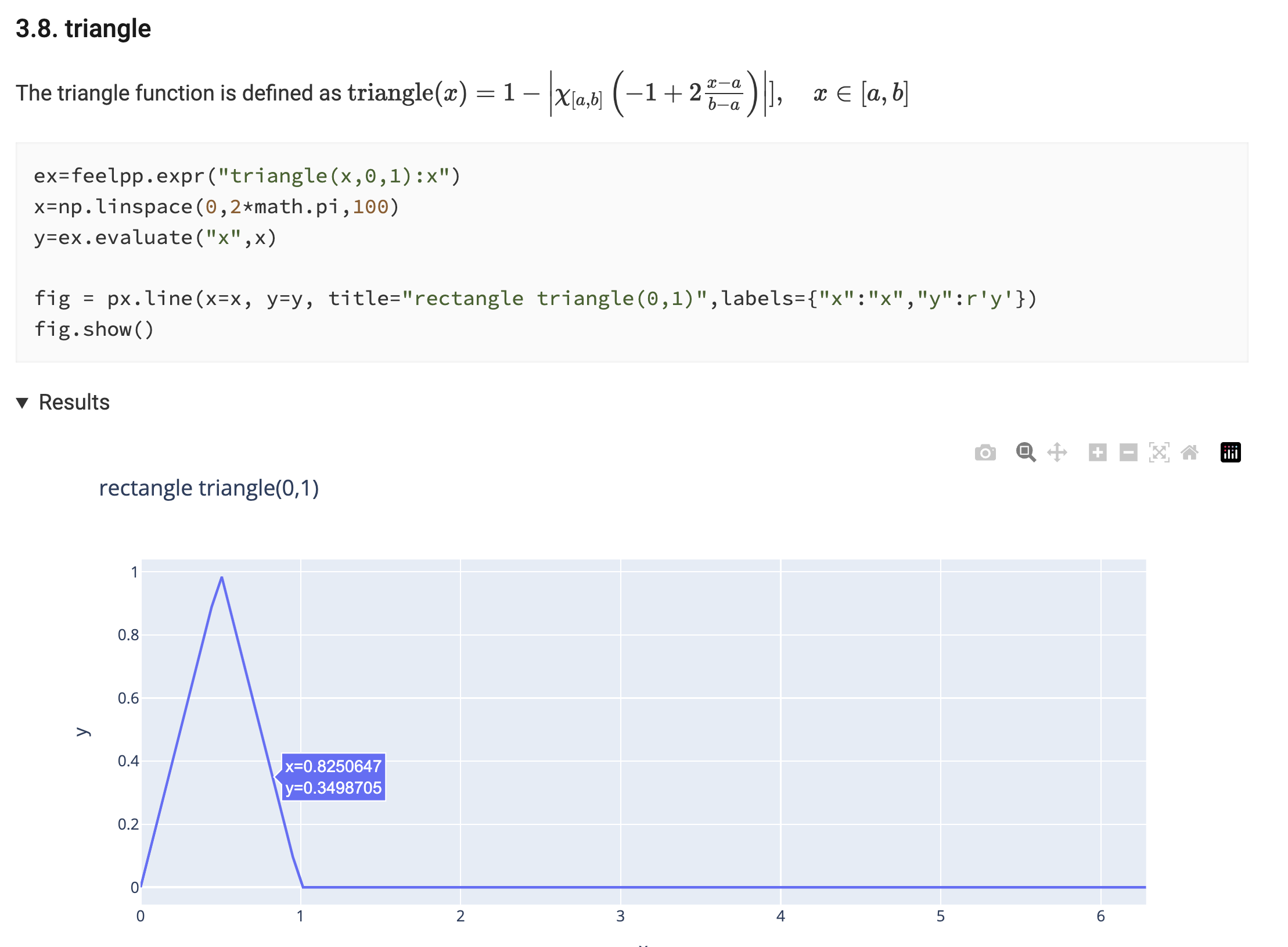
Task: Click the Zoom in plus icon
Action: 1098,452
